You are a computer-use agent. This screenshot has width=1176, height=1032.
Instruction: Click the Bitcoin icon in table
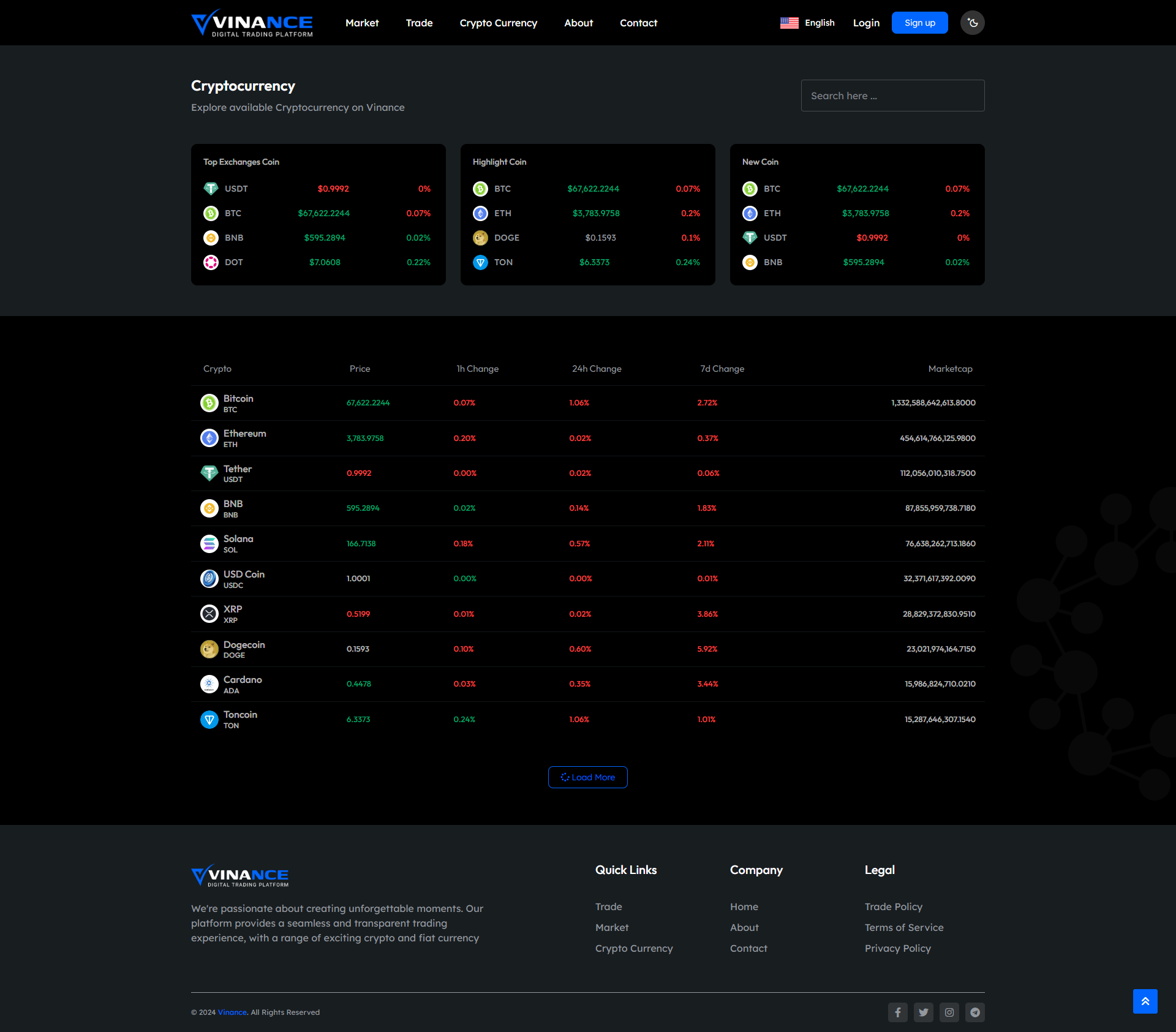(x=209, y=403)
